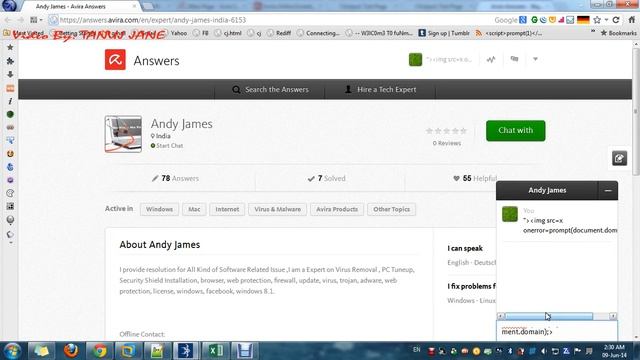Click the Start Chat link
Viewport: 640px width, 360px height.
click(x=167, y=146)
